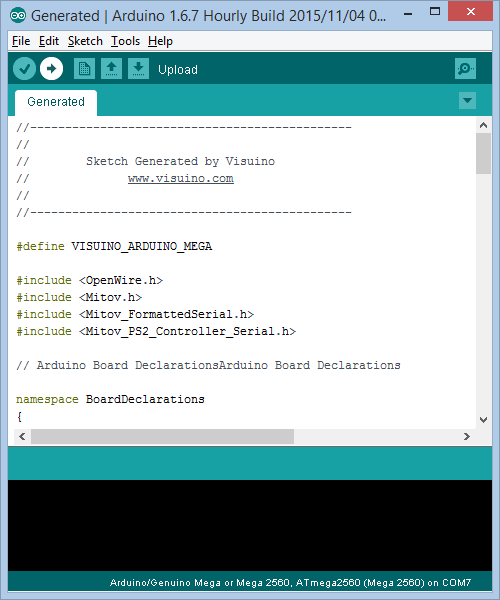Image resolution: width=500 pixels, height=600 pixels.
Task: Click the 'namespace BoardDeclarations' line
Action: point(110,399)
